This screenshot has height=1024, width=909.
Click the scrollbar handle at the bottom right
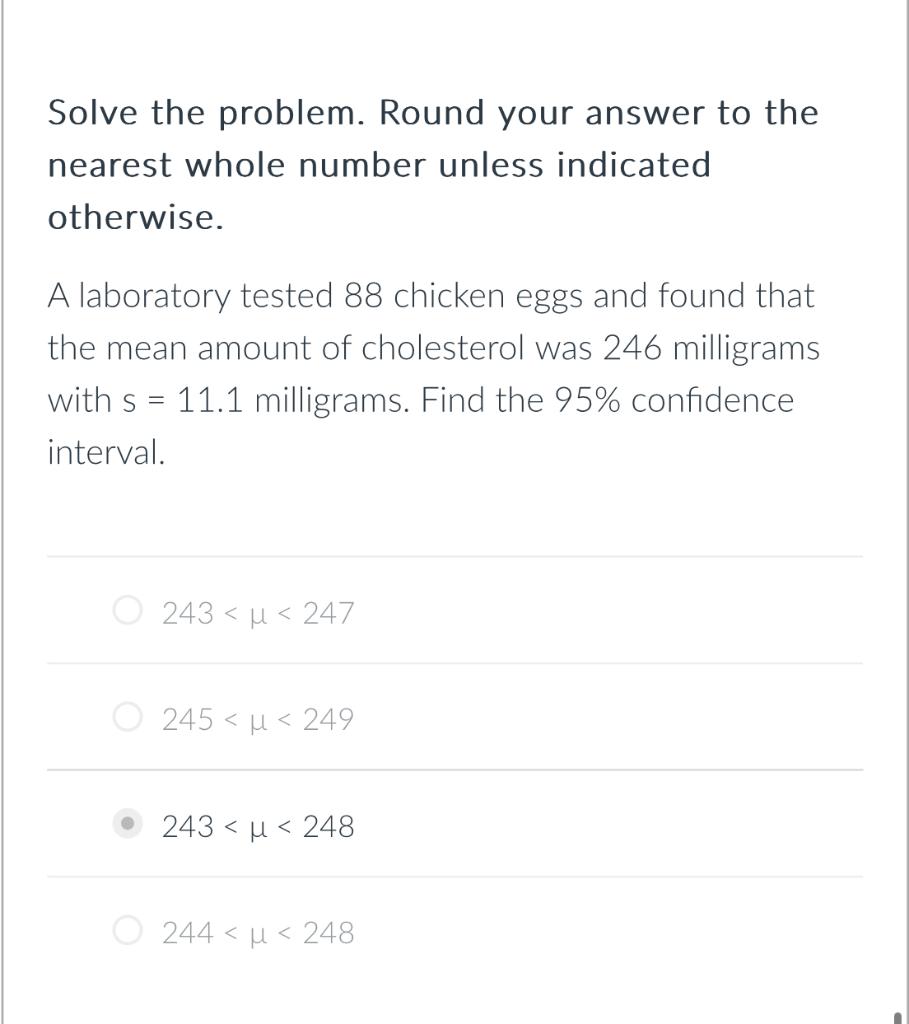[898, 1017]
